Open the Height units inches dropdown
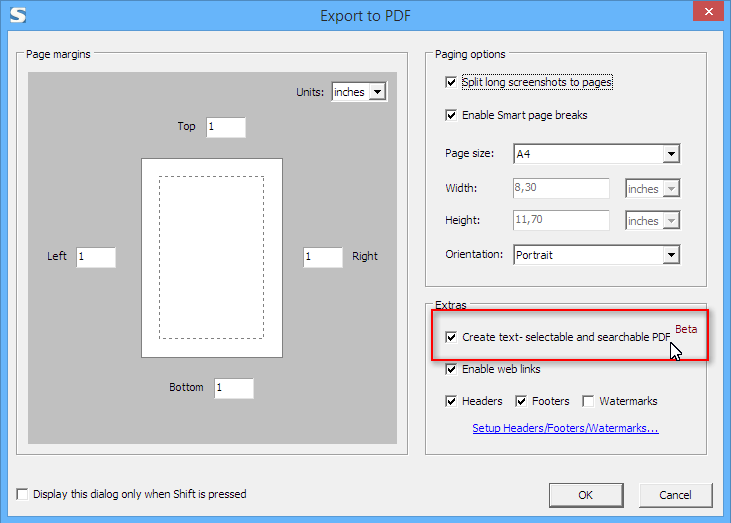Image resolution: width=731 pixels, height=523 pixels. 652,221
